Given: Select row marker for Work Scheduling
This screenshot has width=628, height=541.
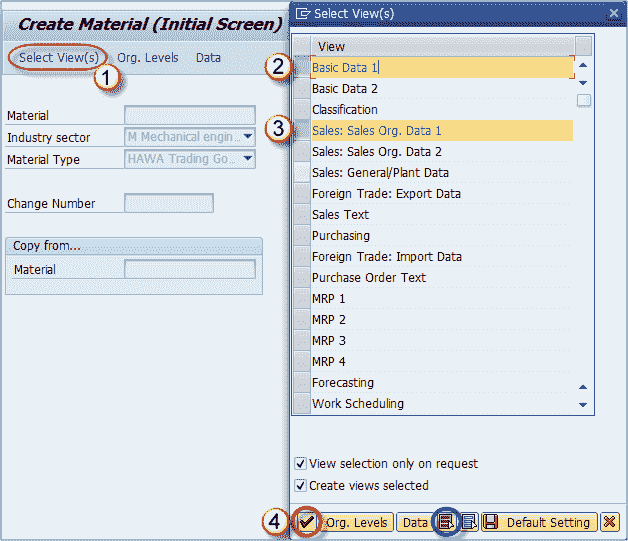Looking at the screenshot, I should (x=302, y=403).
